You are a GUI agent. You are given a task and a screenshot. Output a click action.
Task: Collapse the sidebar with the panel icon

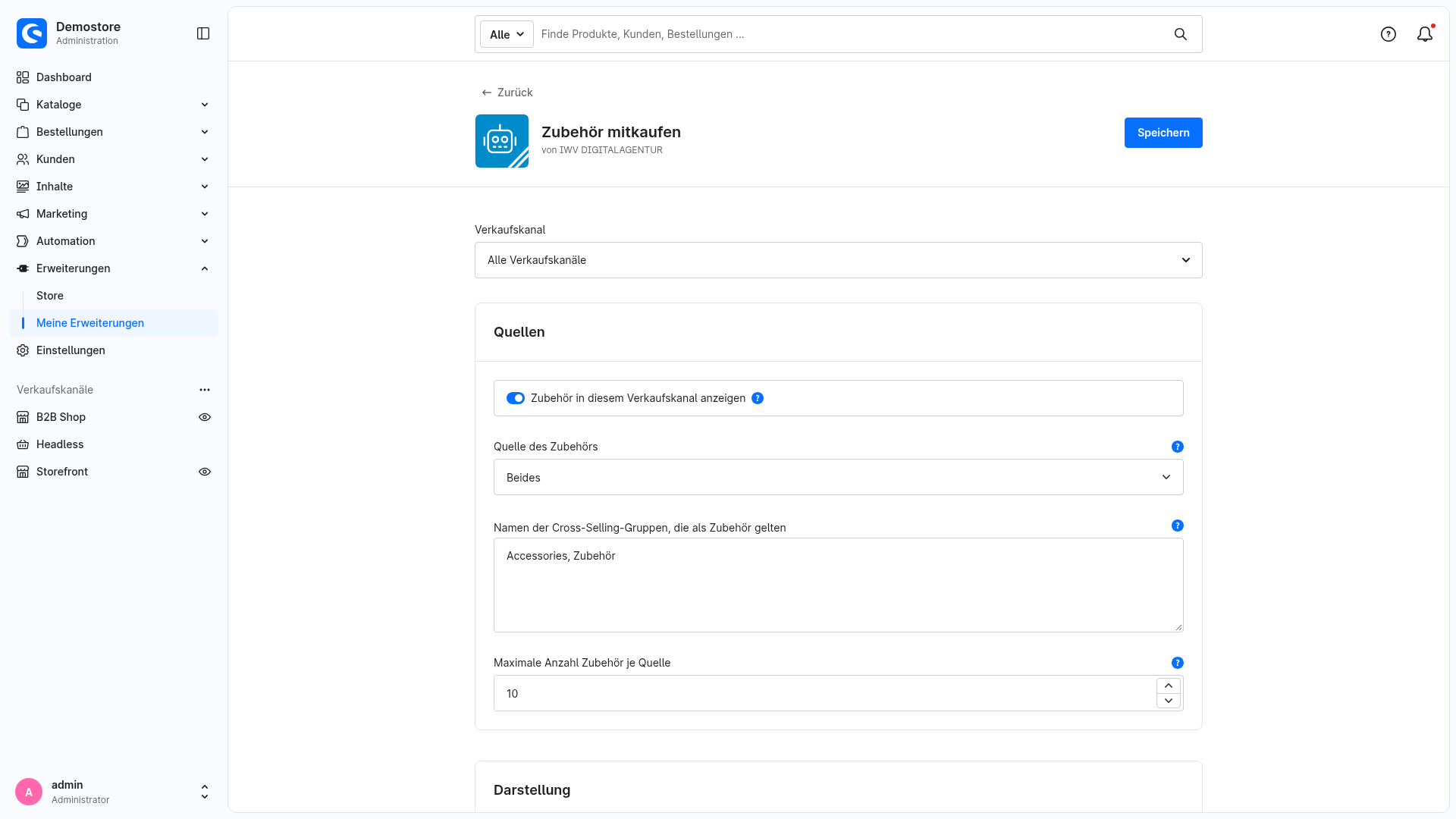point(203,33)
